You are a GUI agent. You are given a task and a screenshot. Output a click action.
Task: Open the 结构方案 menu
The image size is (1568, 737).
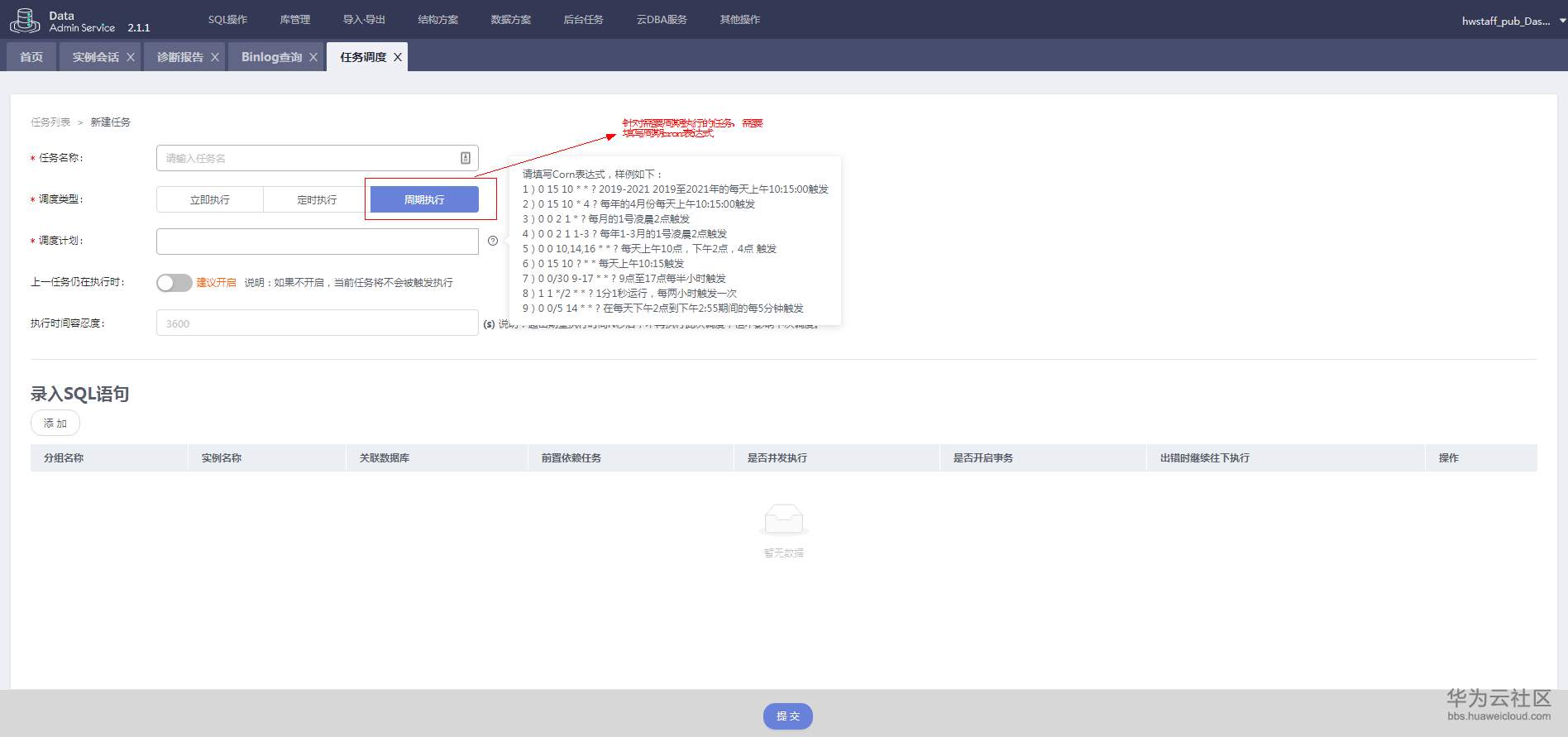click(438, 19)
